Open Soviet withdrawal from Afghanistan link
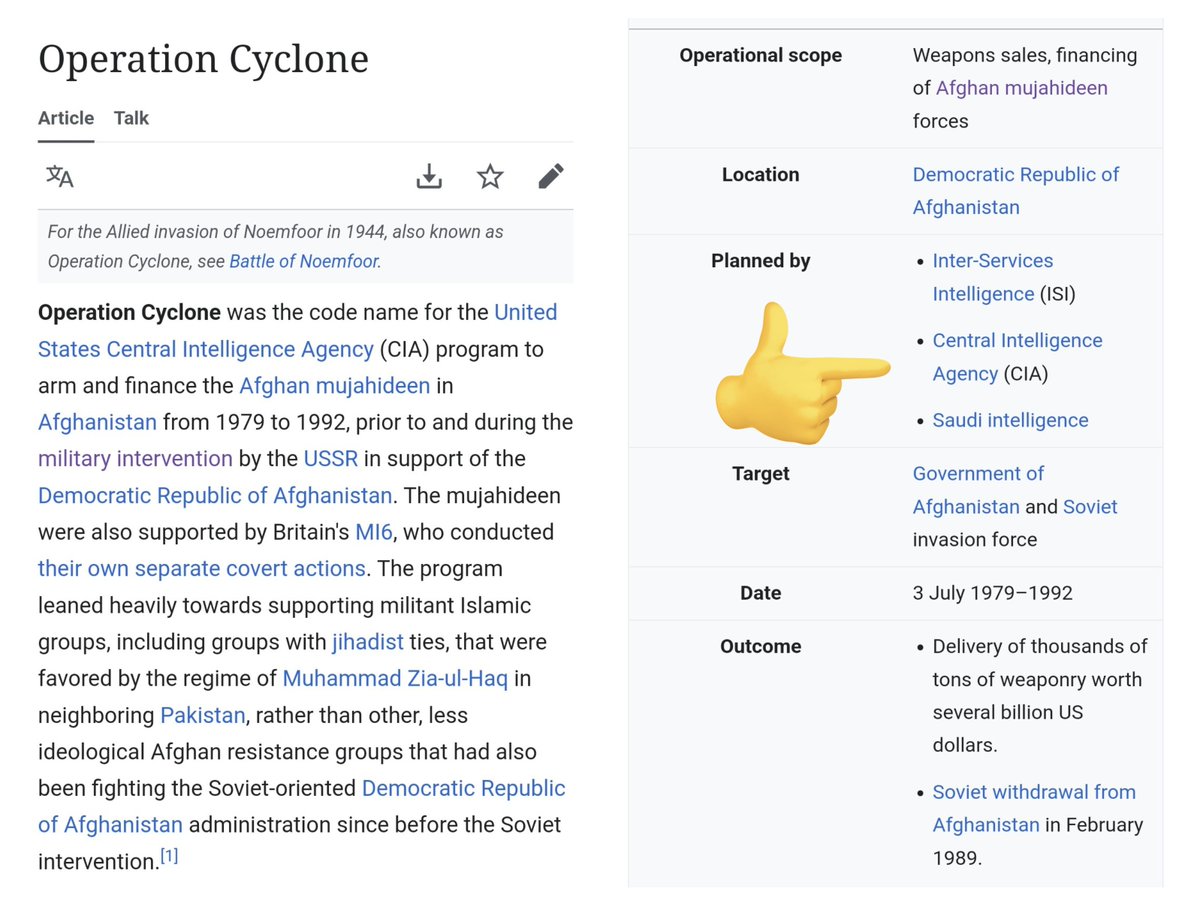Screen dimensions: 1200x901 tap(1034, 808)
